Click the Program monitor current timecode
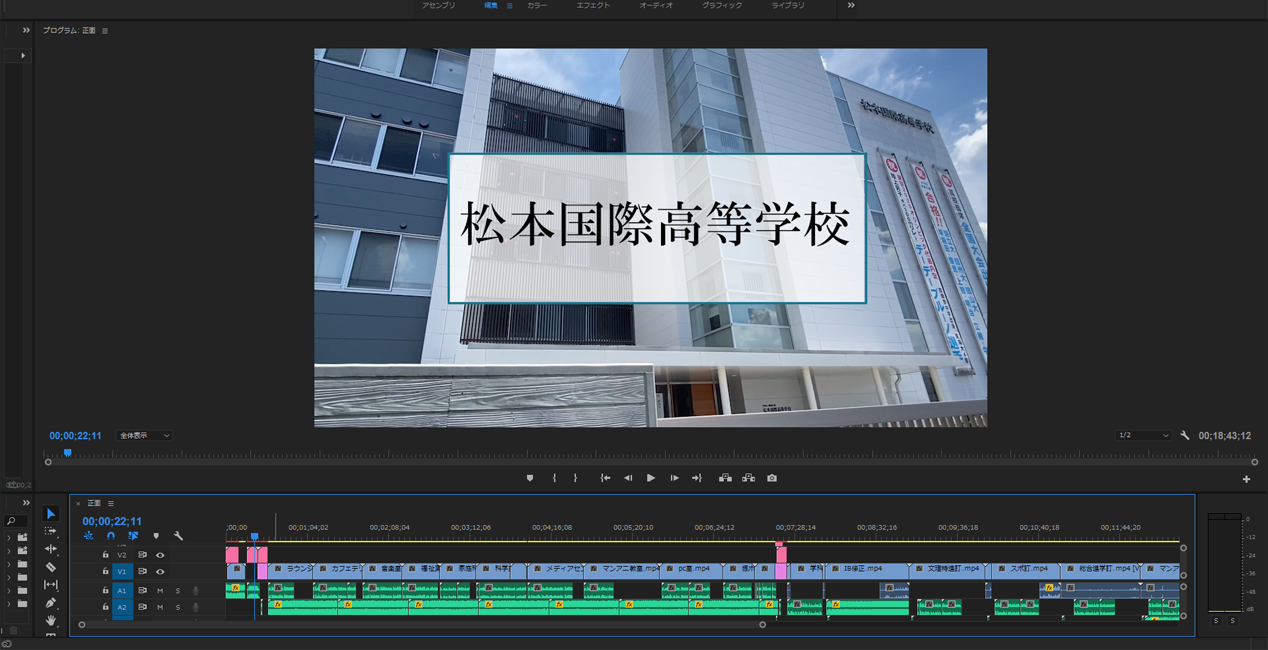1268x650 pixels. click(x=76, y=436)
